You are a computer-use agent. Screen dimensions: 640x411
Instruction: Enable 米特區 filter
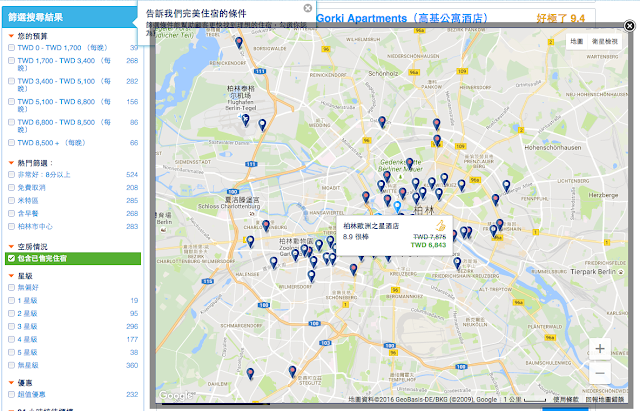coord(11,201)
